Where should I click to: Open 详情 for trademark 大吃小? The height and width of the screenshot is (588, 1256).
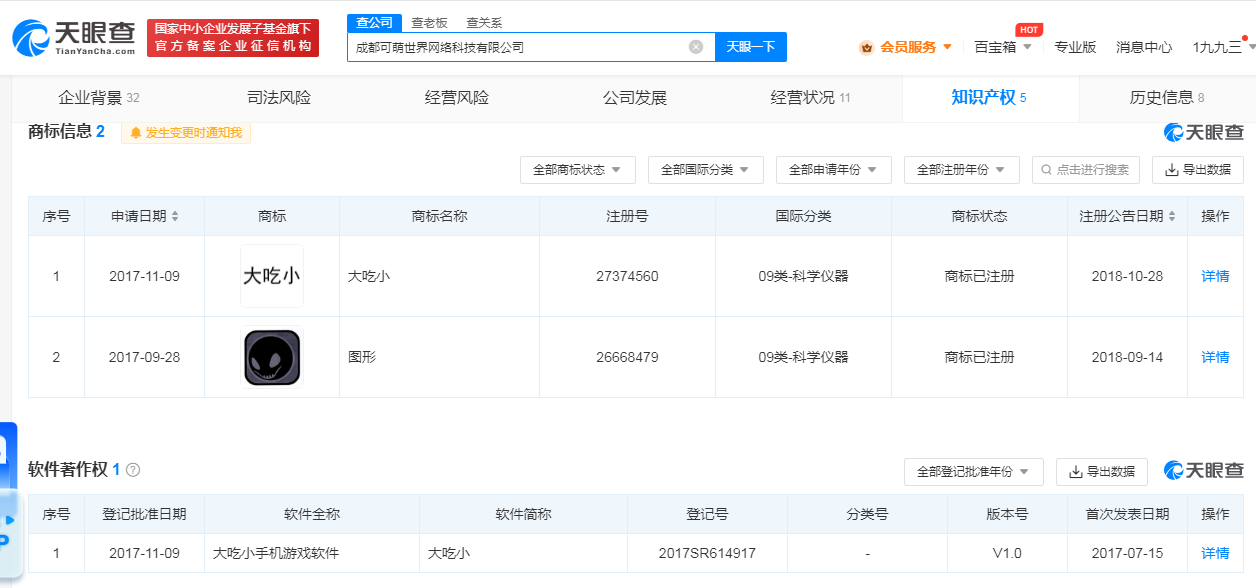[1215, 276]
